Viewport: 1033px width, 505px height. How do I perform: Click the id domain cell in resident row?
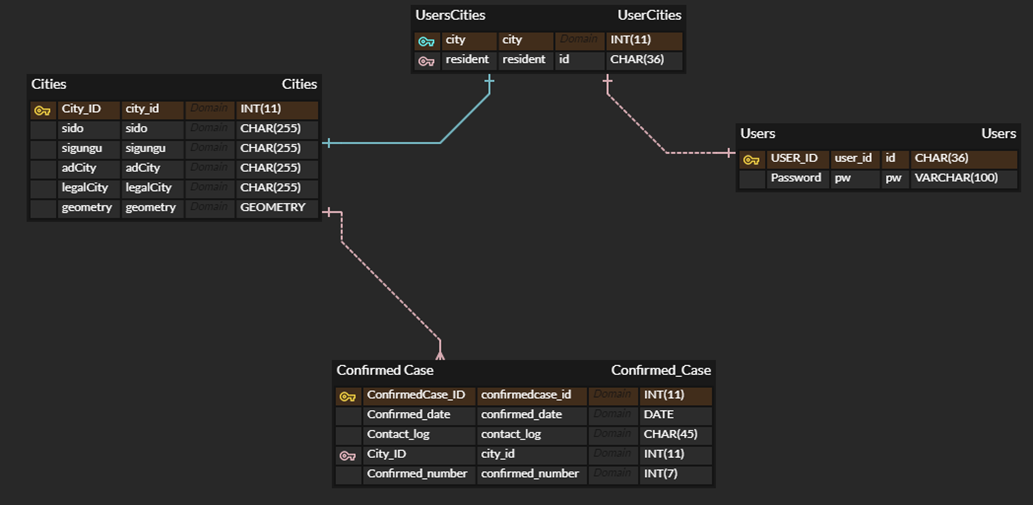(580, 61)
